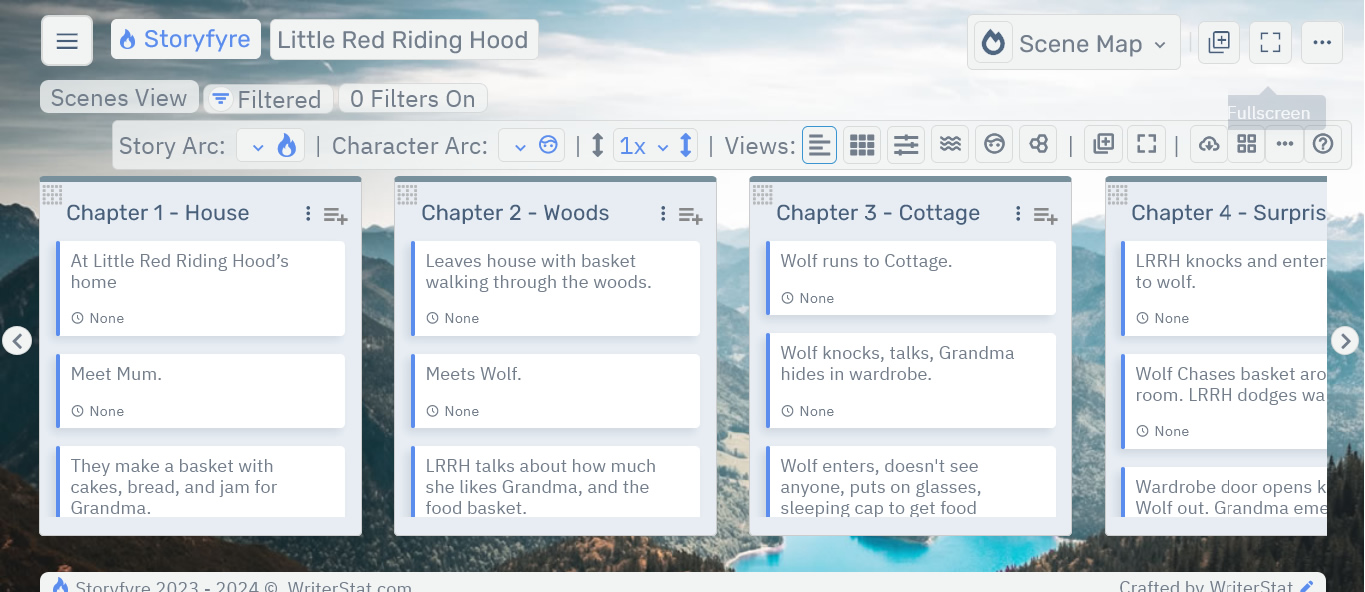Viewport: 1365px width, 592px height.
Task: Click the waves view icon in the toolbar
Action: coord(950,144)
